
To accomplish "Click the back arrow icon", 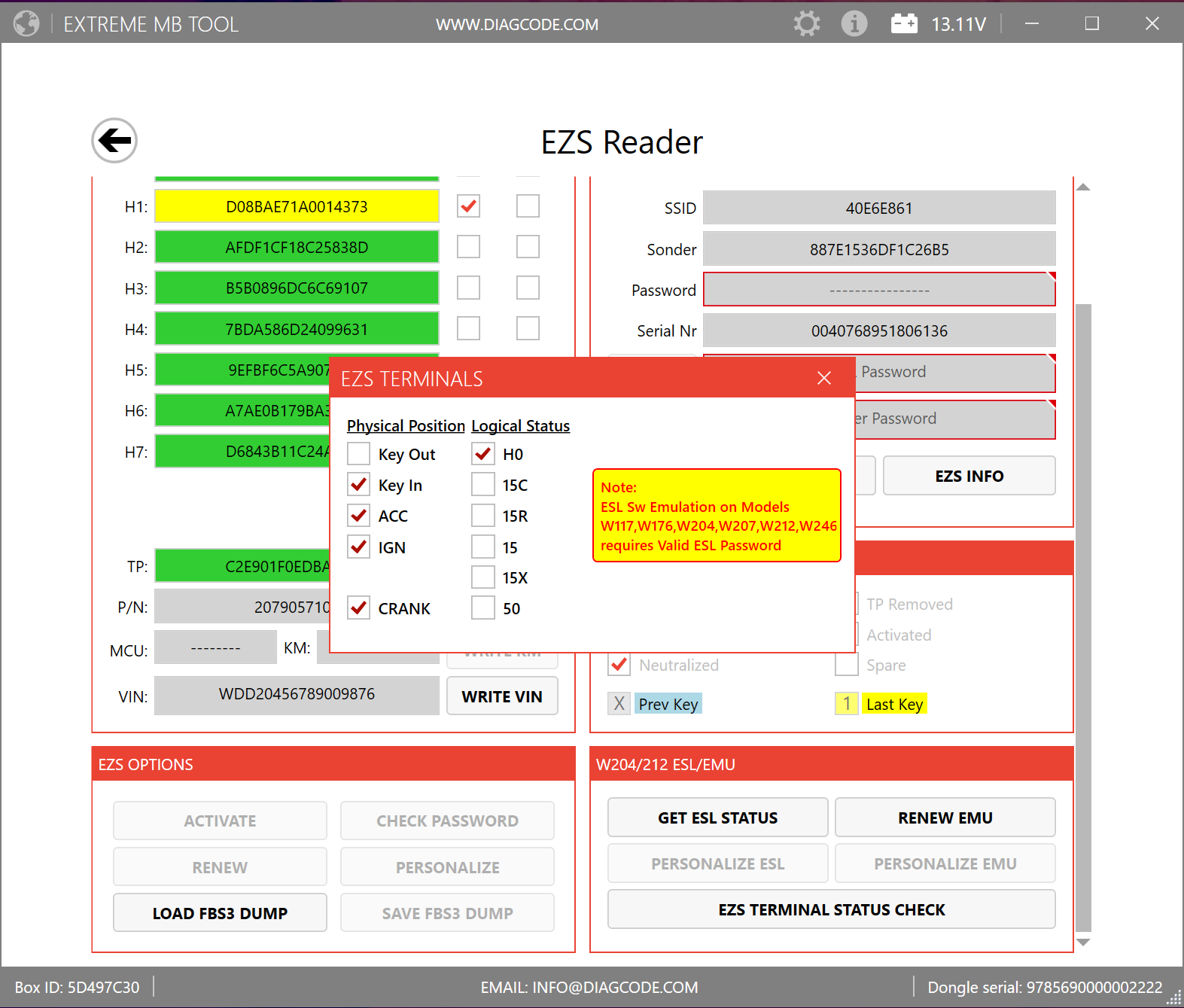I will pyautogui.click(x=114, y=141).
